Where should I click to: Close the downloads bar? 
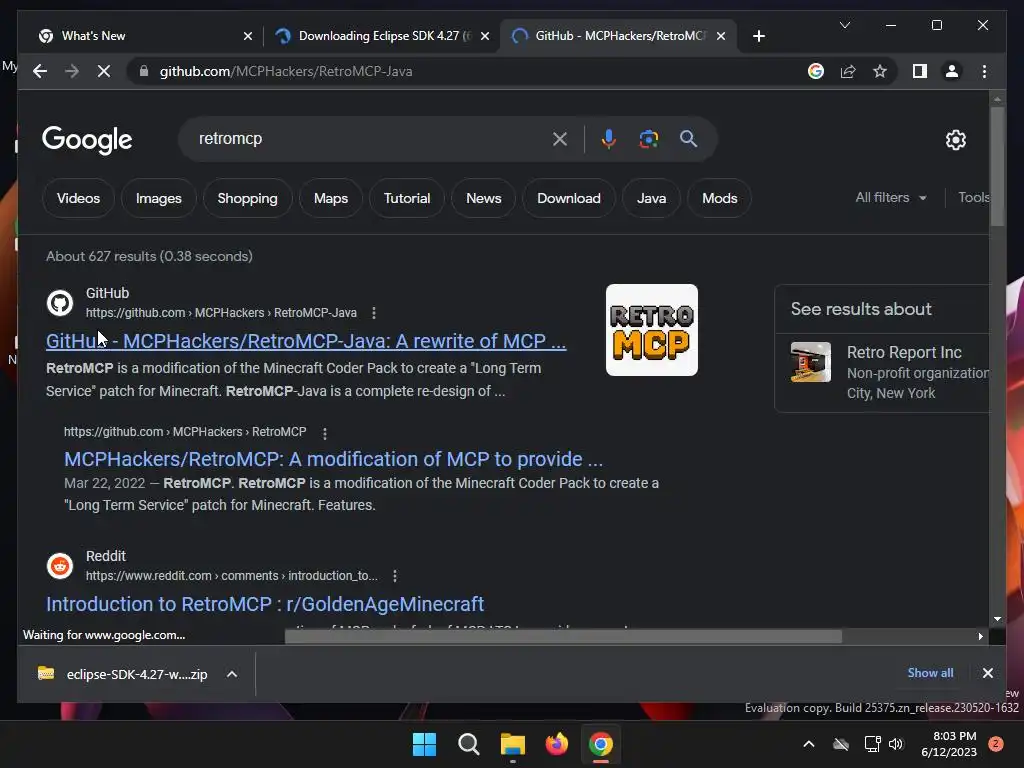click(987, 673)
